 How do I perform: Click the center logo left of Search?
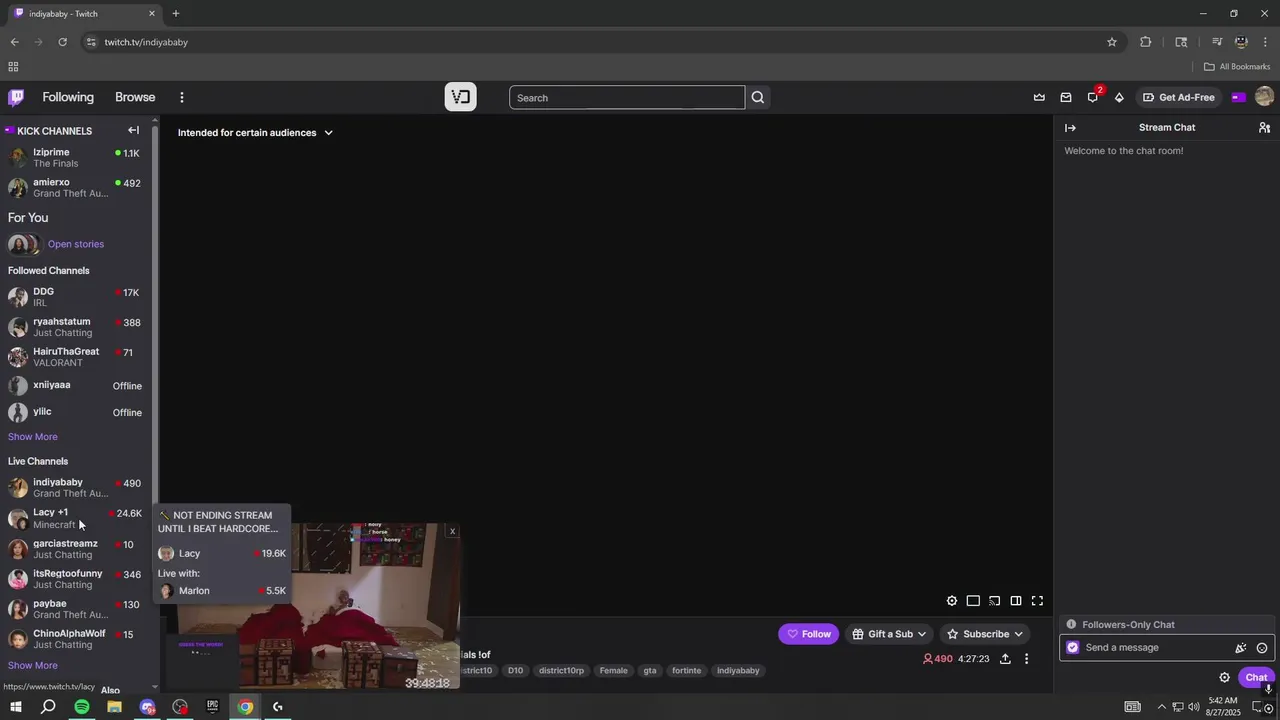point(460,97)
